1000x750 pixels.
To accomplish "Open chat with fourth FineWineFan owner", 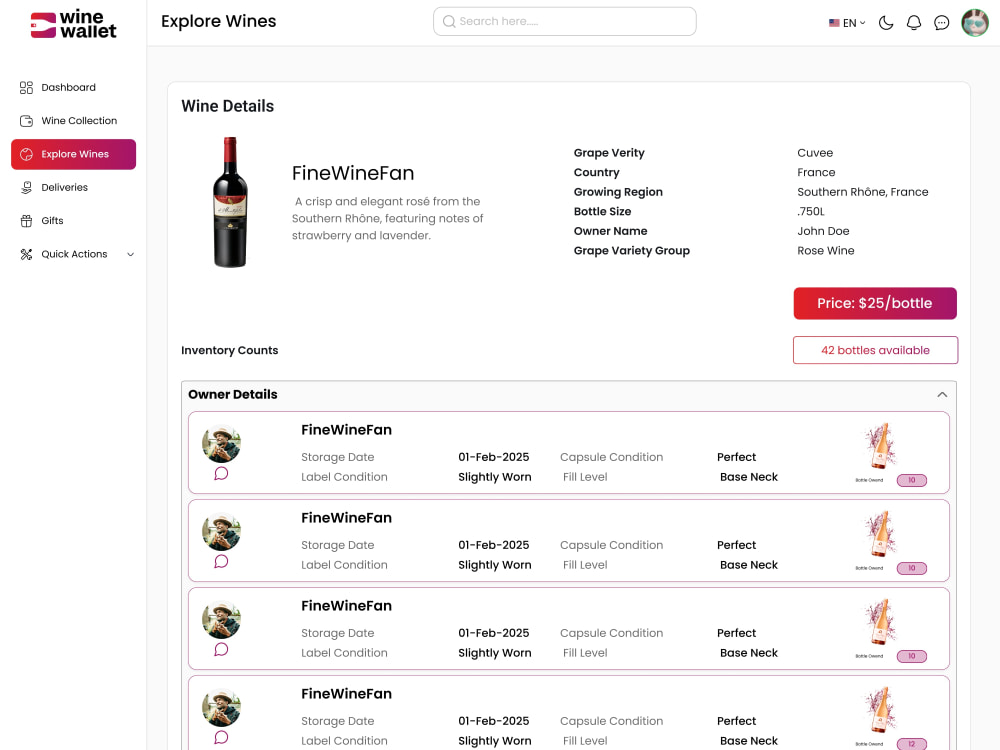I will [221, 737].
